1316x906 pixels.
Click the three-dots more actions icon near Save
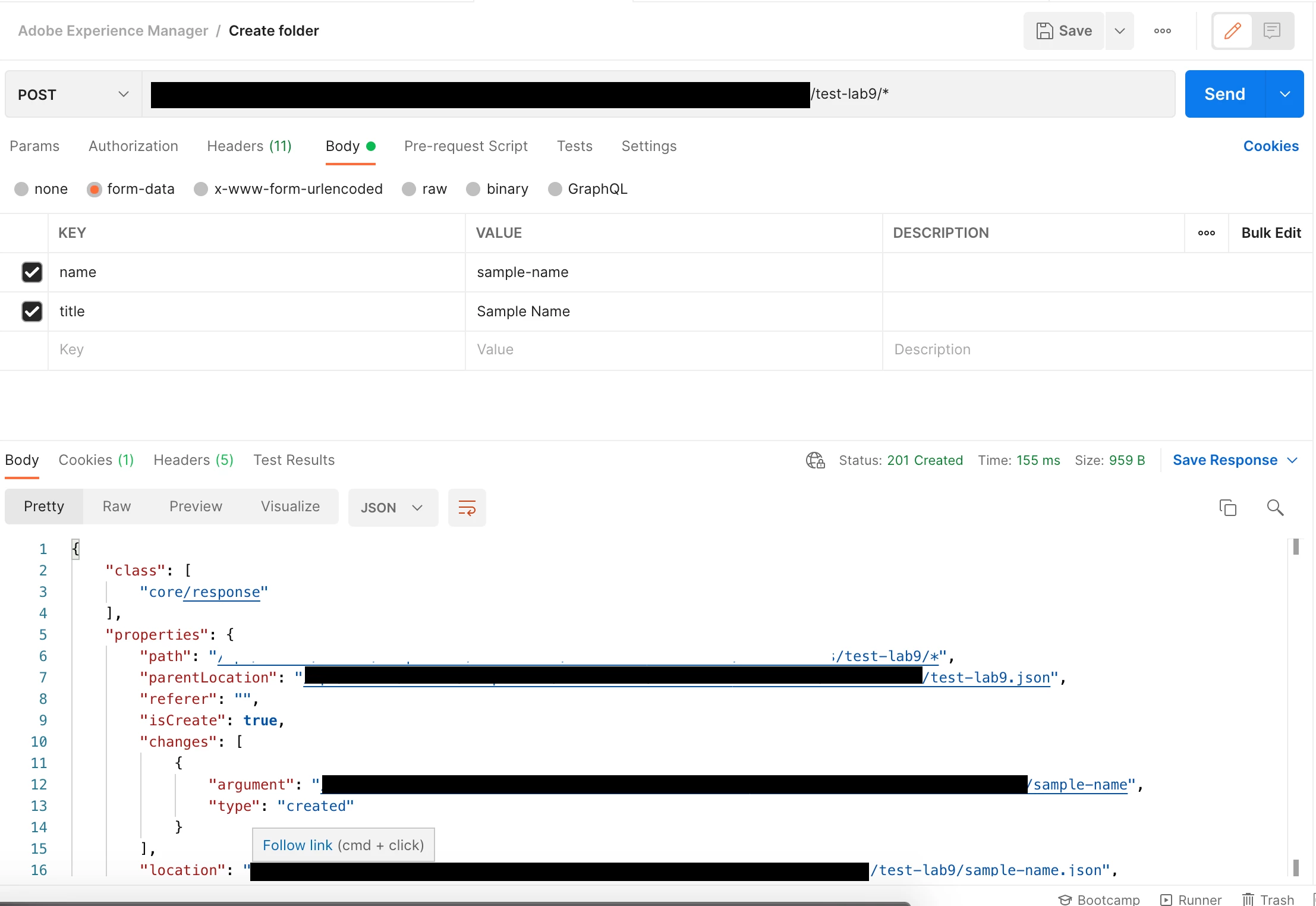pyautogui.click(x=1162, y=31)
